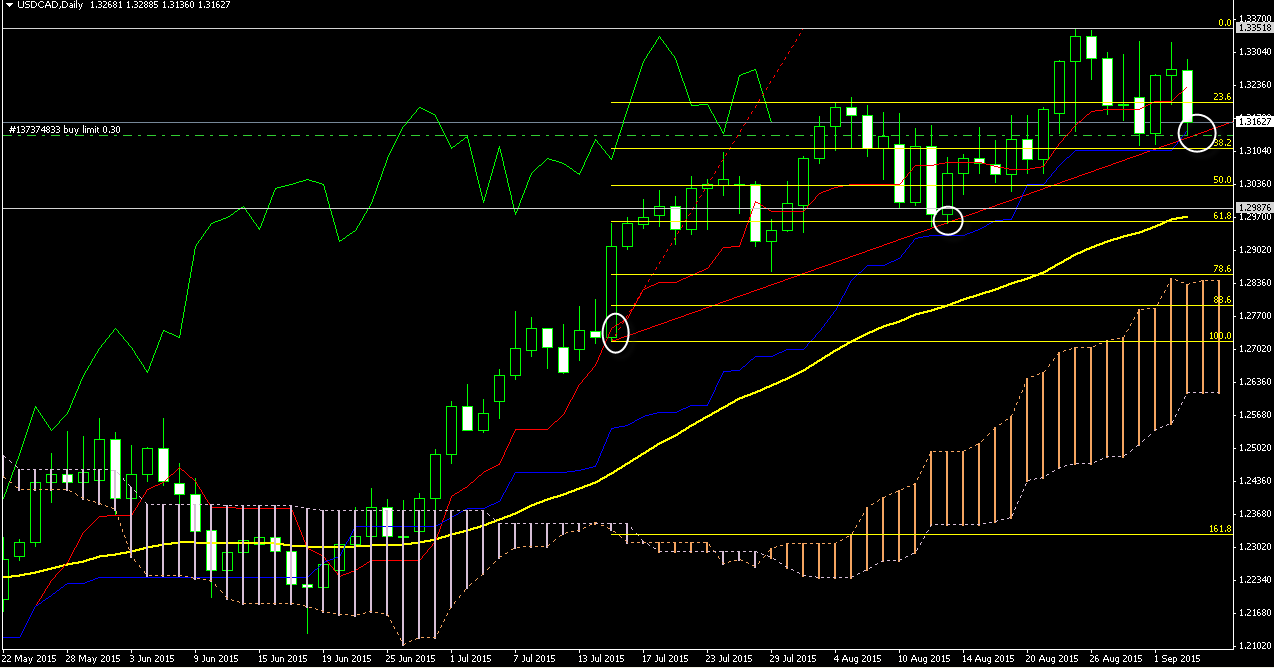Click the 1.21020 price axis label
The image size is (1274, 669).
[x=1254, y=645]
